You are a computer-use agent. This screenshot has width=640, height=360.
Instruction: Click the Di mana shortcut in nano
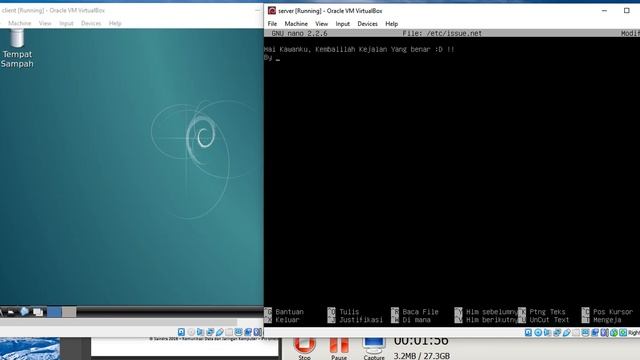pos(411,320)
